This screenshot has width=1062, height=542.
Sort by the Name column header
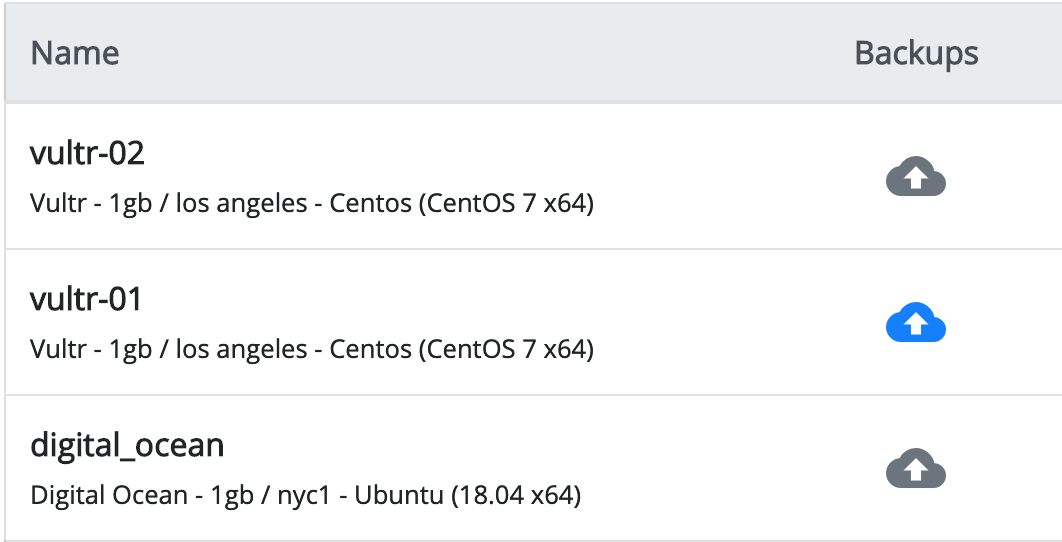click(75, 53)
